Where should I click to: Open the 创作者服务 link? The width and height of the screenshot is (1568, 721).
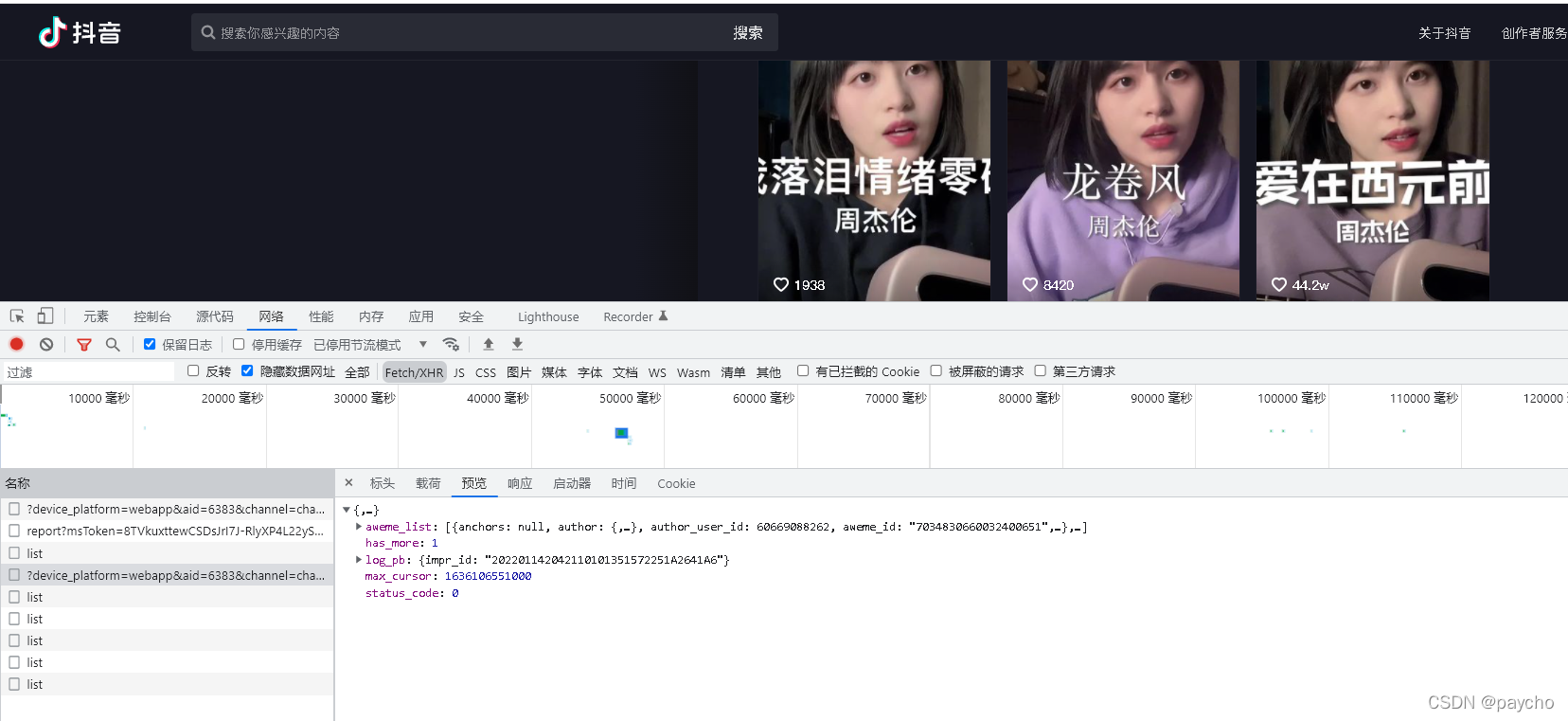point(1534,33)
